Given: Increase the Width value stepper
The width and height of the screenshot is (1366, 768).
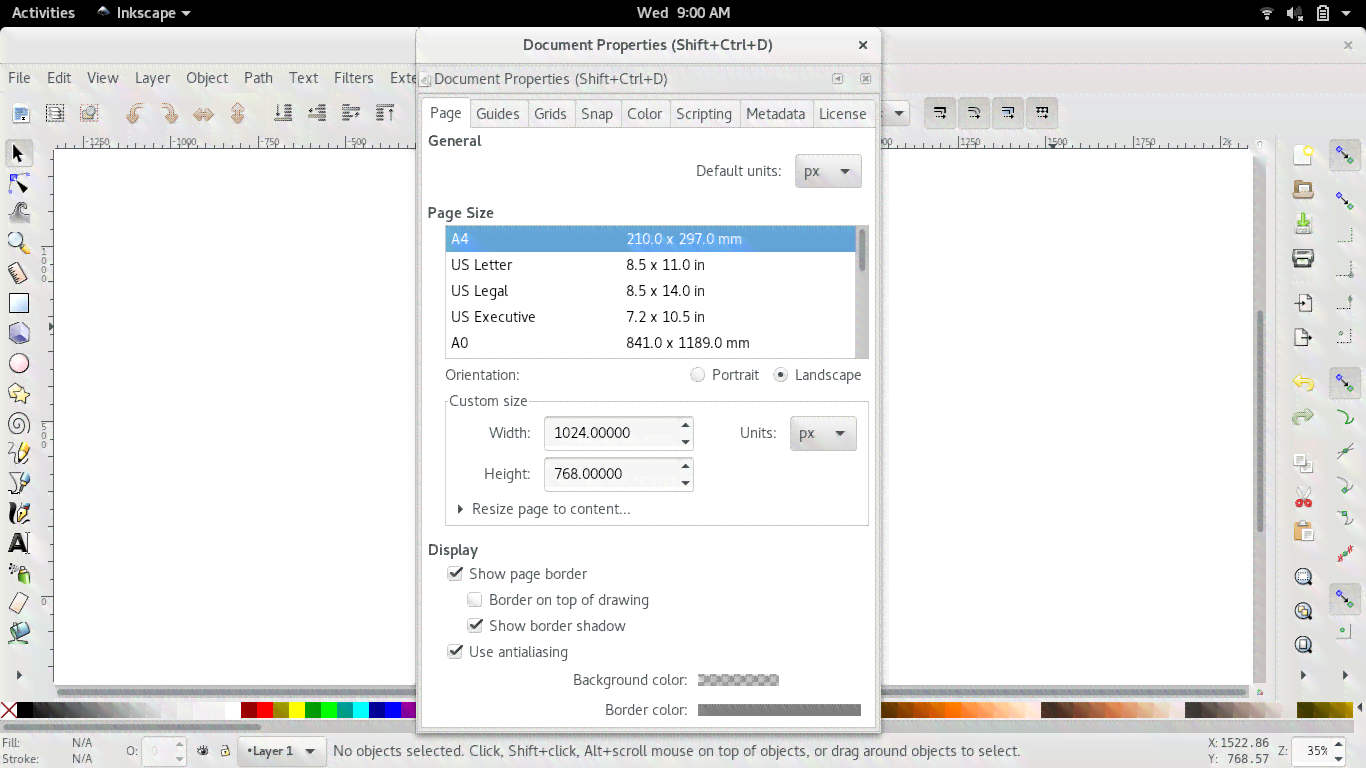Looking at the screenshot, I should tap(685, 425).
